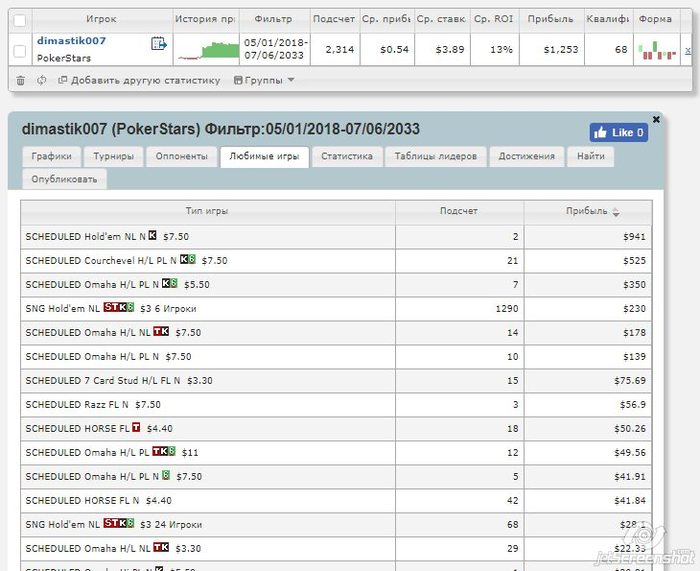Click the 13% ROI value
The image size is (700, 571).
(x=501, y=50)
